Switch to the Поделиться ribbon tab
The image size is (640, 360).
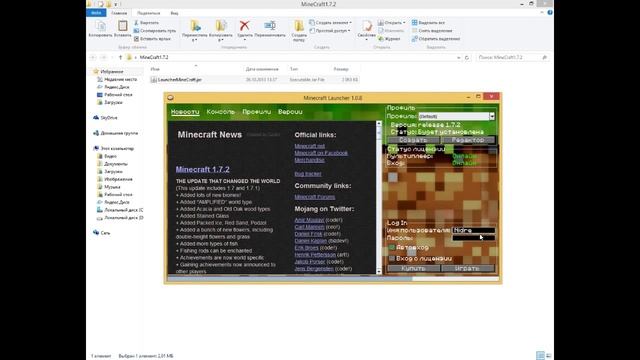(x=149, y=13)
